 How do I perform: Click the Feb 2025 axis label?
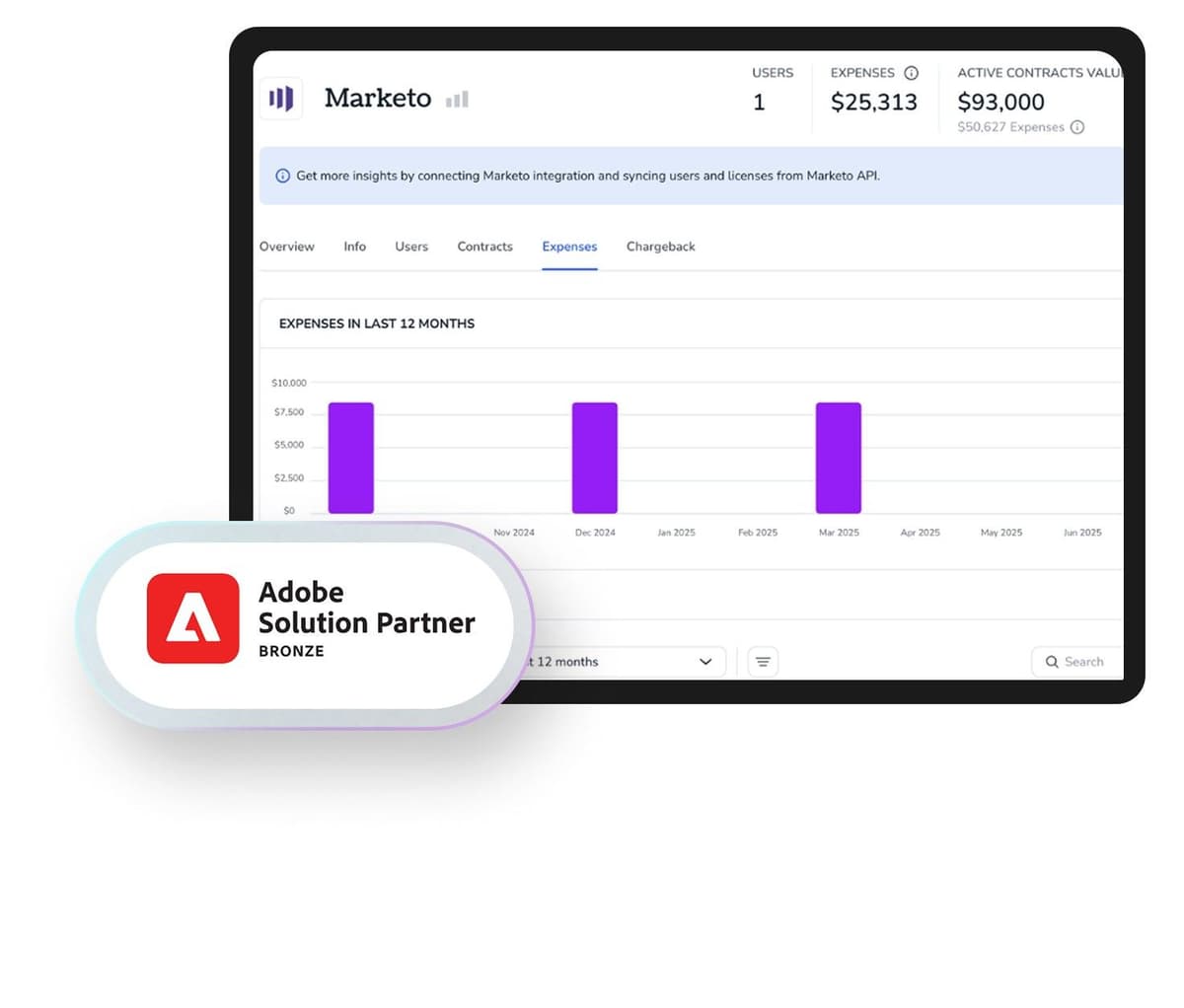758,533
